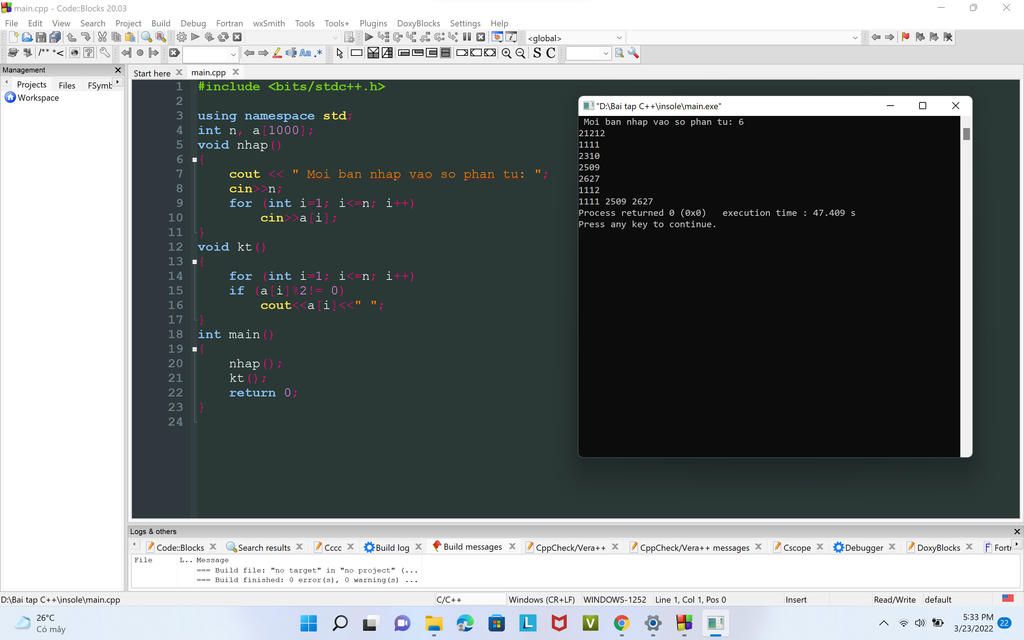The height and width of the screenshot is (640, 1024).
Task: Open File Explorer from the taskbar
Action: [x=434, y=623]
